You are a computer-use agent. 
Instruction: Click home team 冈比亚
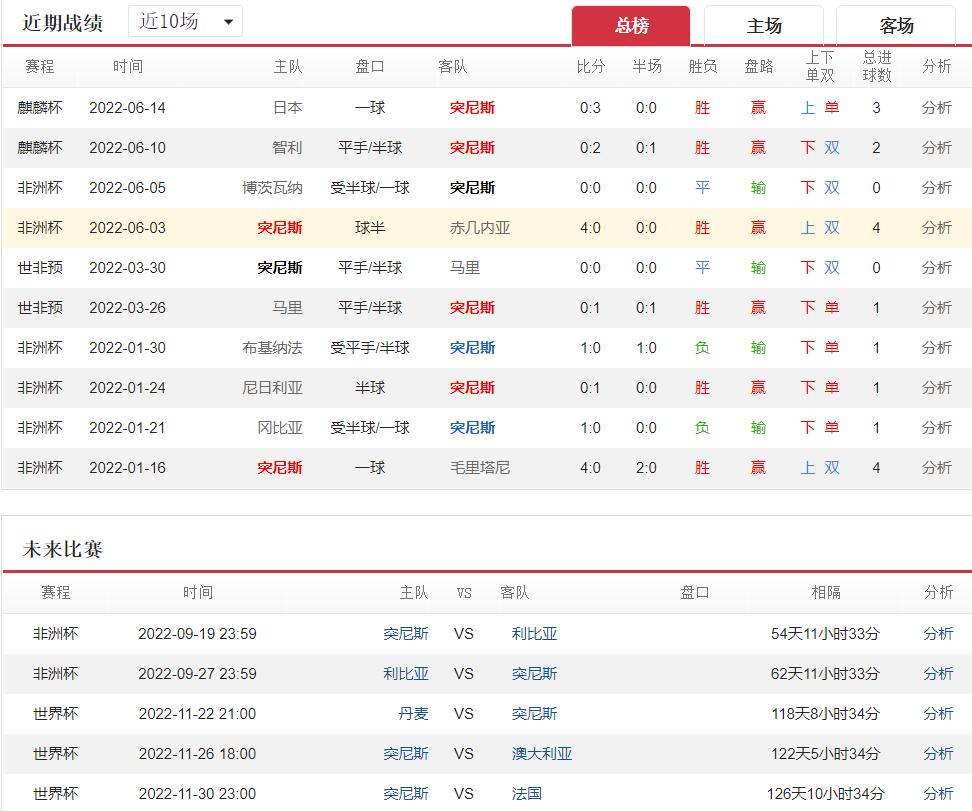point(280,428)
